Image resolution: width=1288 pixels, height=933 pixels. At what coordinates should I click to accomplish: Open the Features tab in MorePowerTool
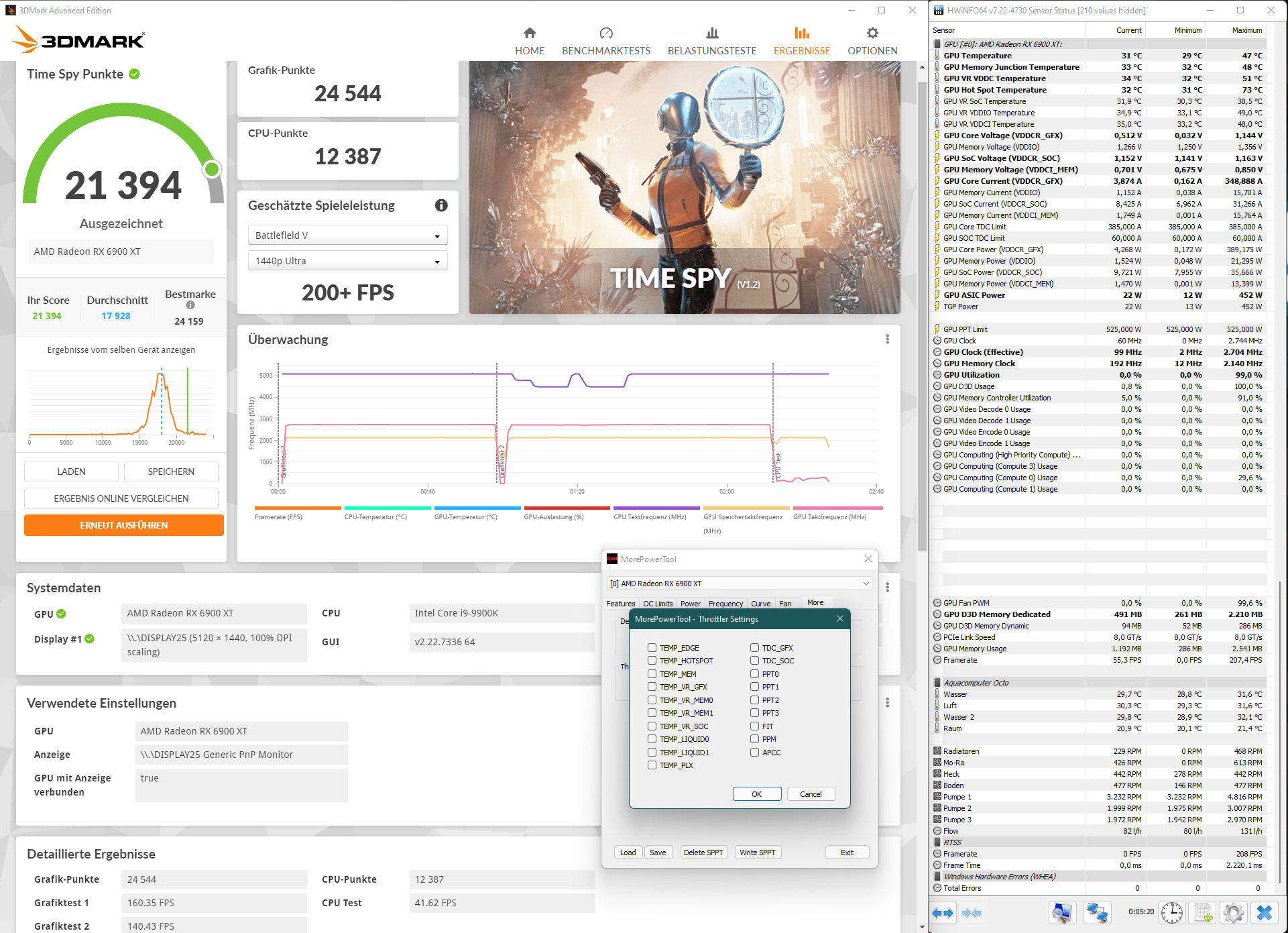(x=620, y=604)
